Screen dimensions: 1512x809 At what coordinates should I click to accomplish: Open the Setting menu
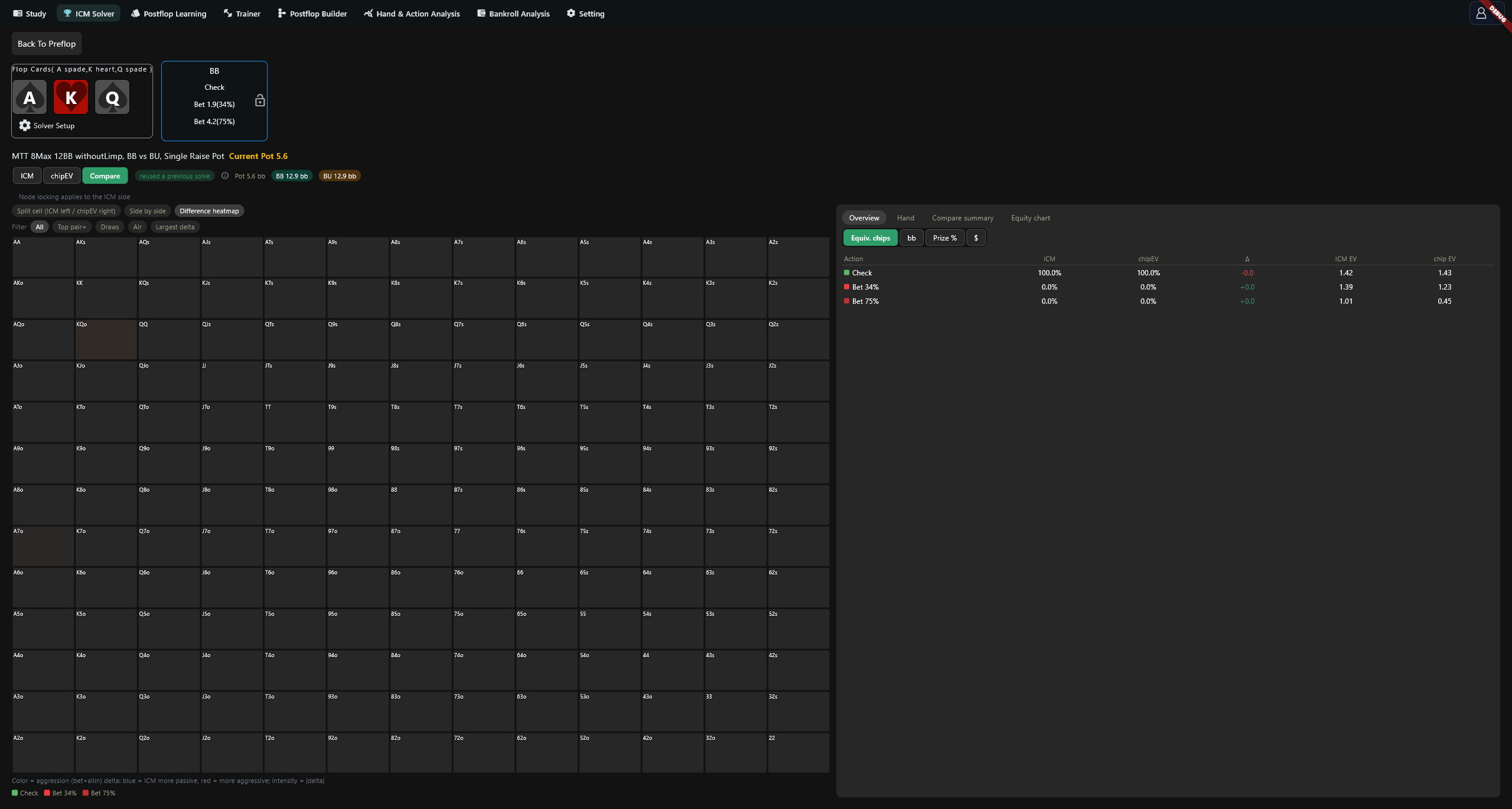[x=585, y=13]
